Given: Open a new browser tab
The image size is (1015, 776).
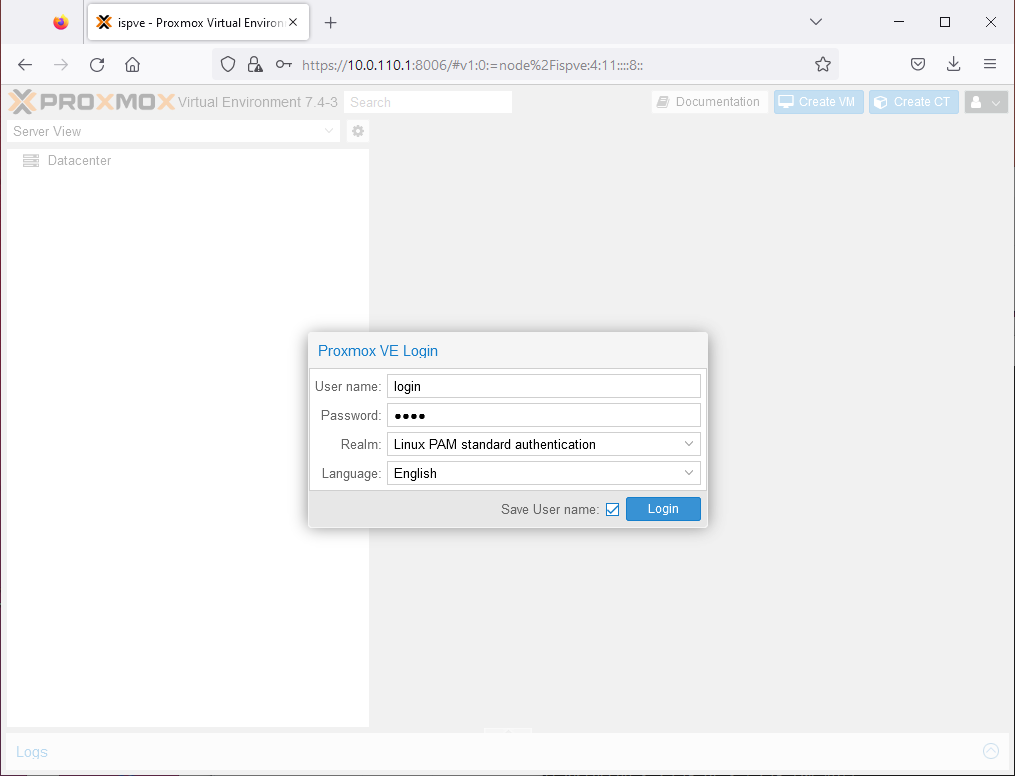Looking at the screenshot, I should point(331,23).
